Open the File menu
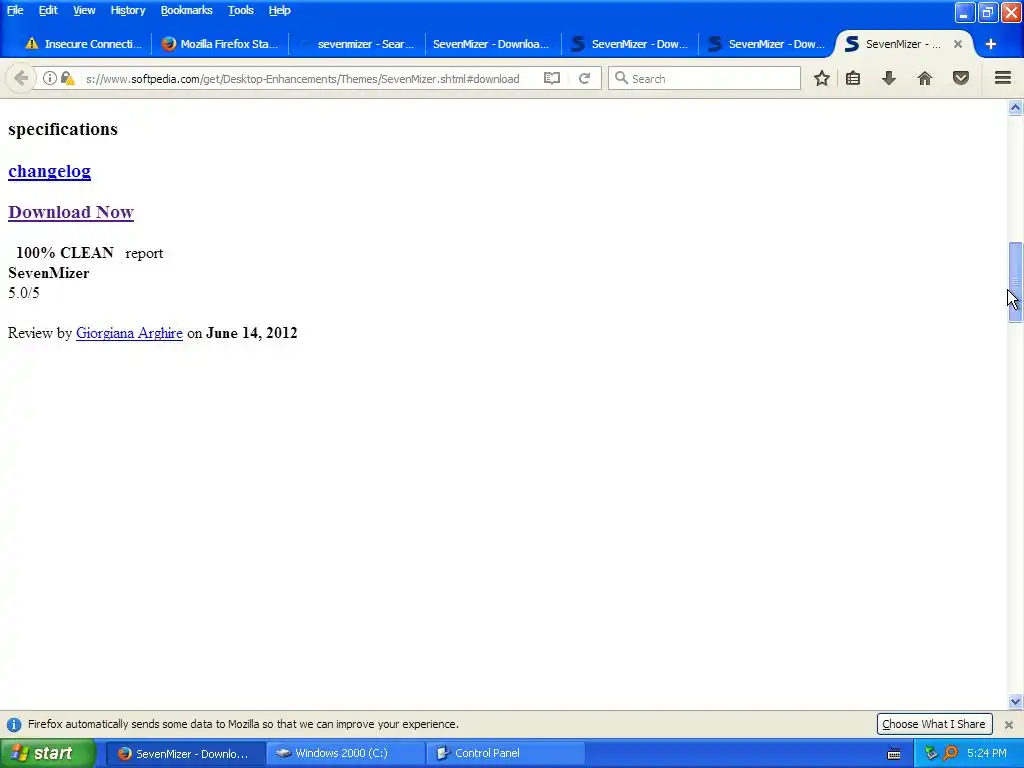 click(x=15, y=10)
